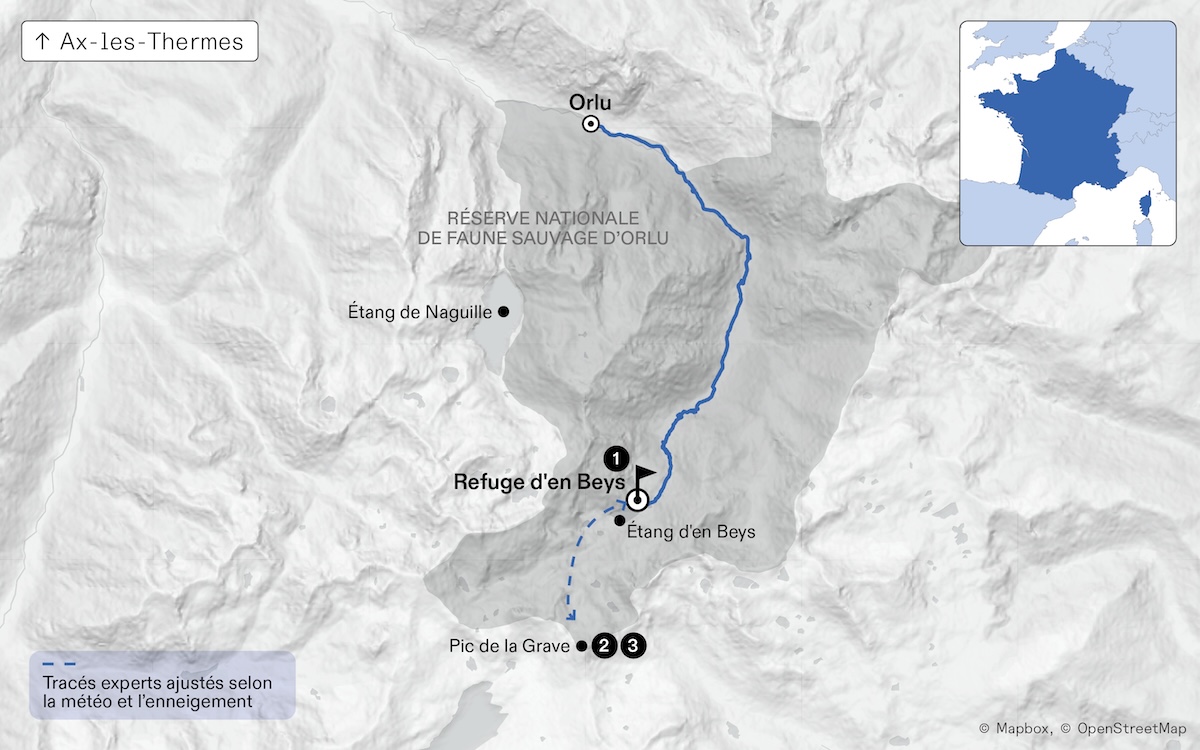Select the numbered marker 3
The width and height of the screenshot is (1200, 750).
[632, 646]
